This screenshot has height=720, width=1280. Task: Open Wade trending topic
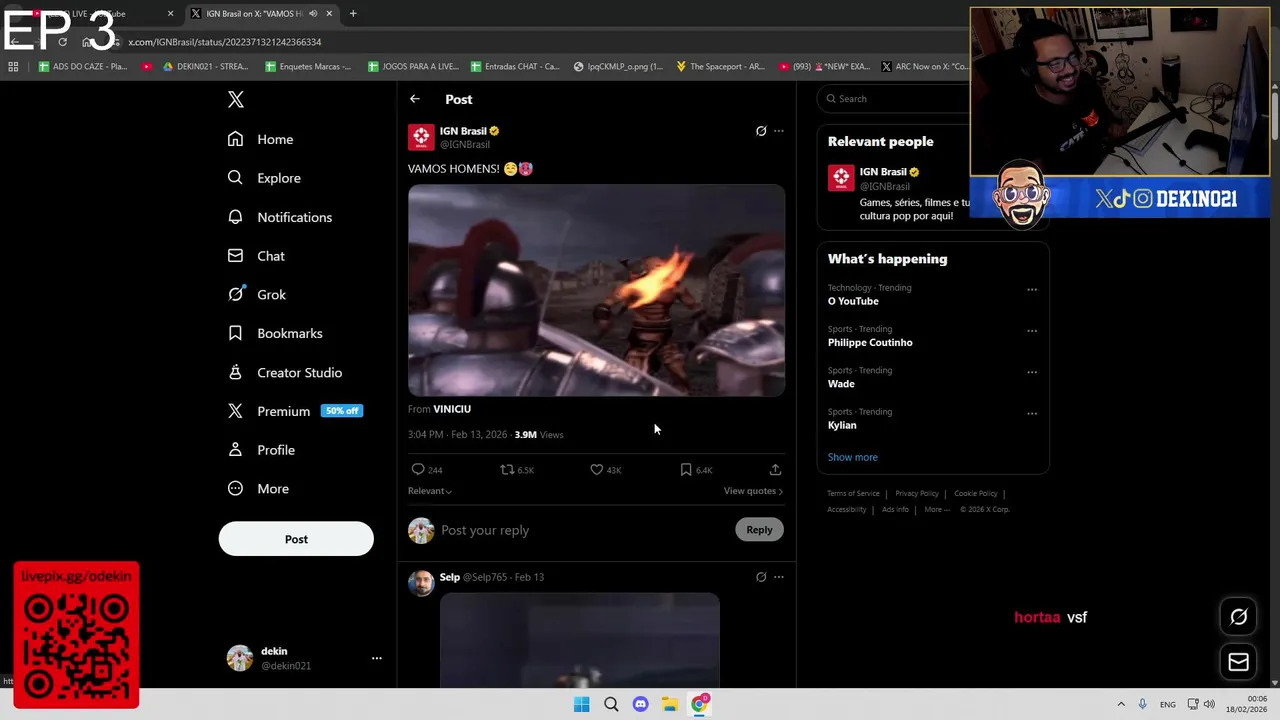(x=841, y=384)
